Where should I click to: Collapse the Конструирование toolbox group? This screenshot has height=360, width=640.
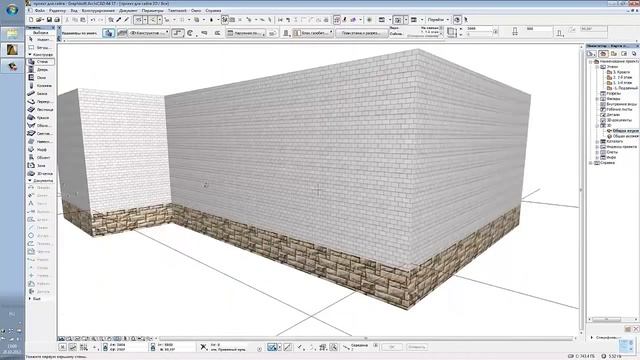tap(29, 54)
